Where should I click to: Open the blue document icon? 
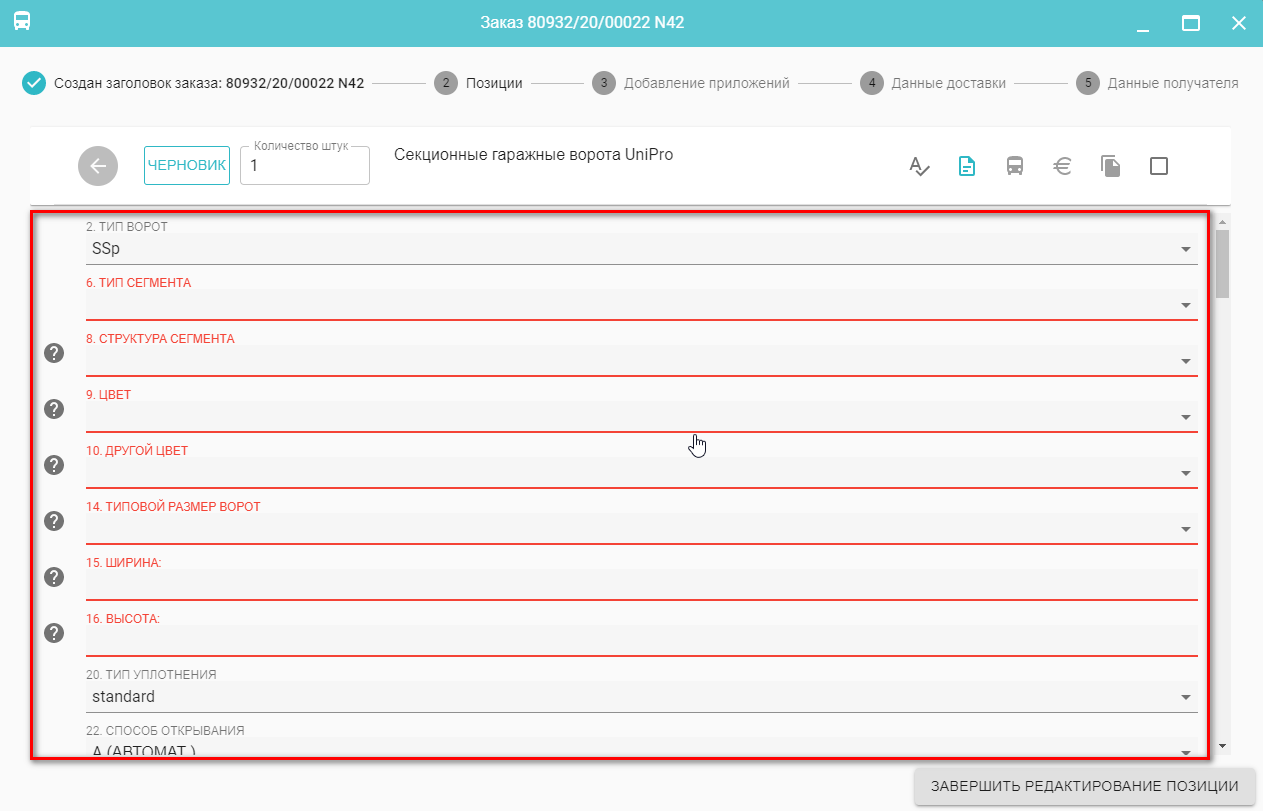point(967,166)
